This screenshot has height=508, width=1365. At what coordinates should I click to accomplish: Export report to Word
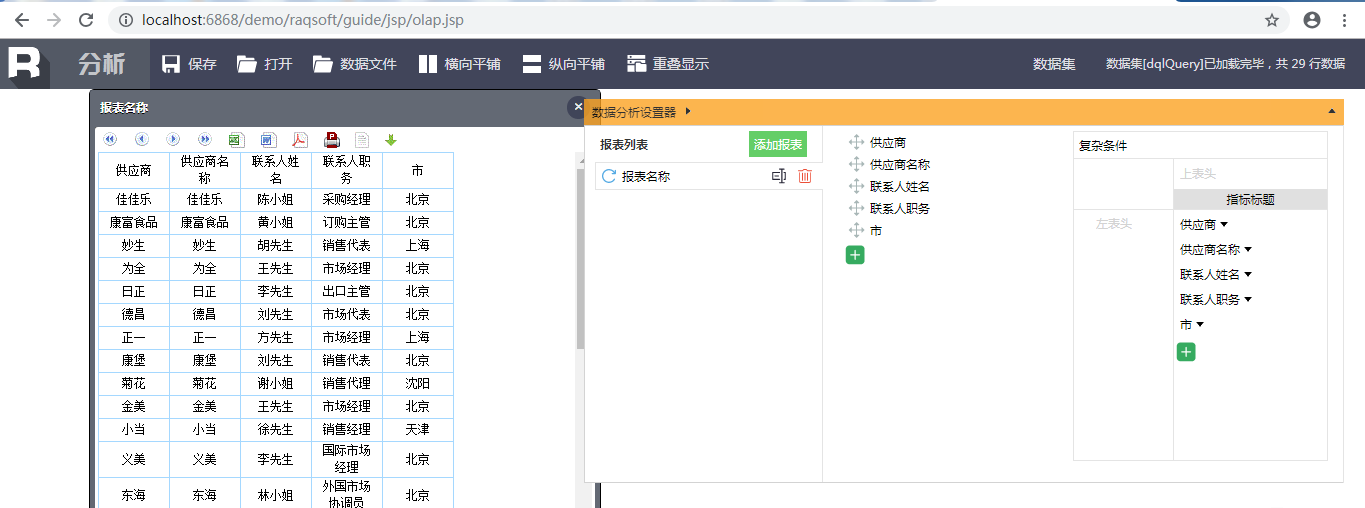click(x=268, y=140)
